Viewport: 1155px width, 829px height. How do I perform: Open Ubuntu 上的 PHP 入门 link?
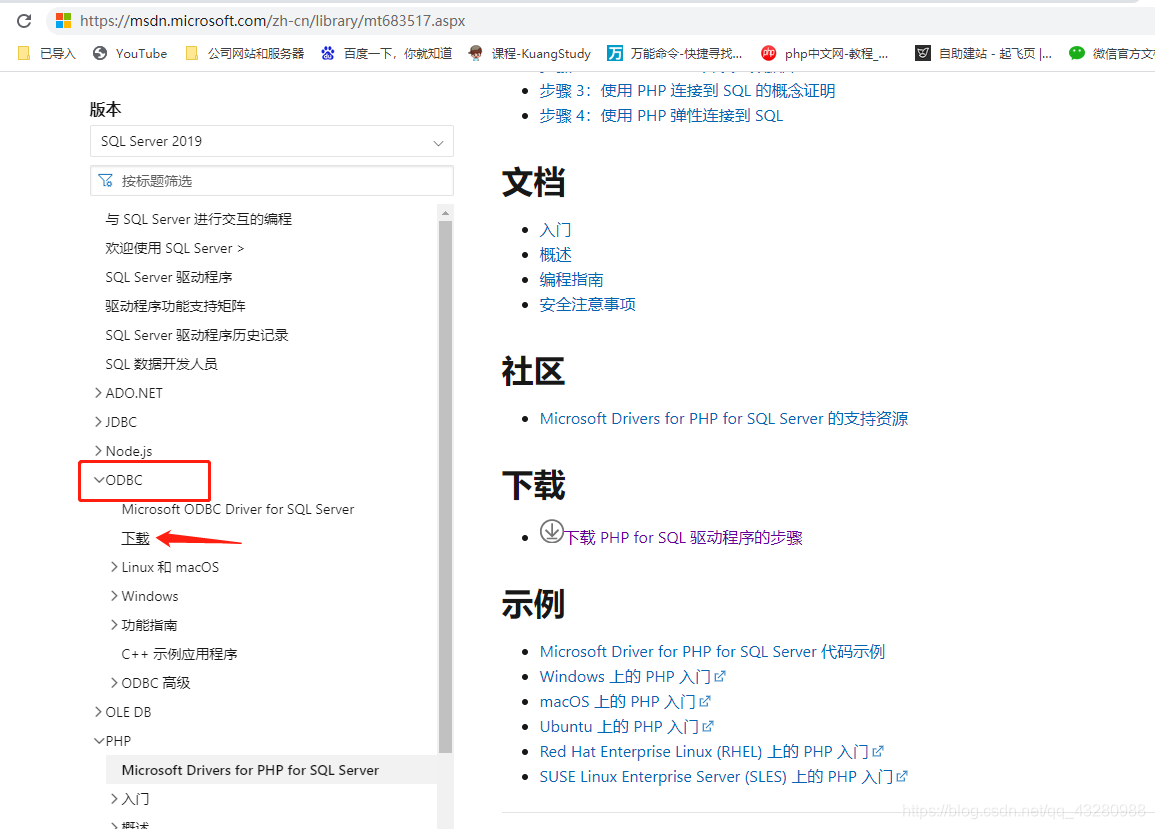click(x=619, y=727)
